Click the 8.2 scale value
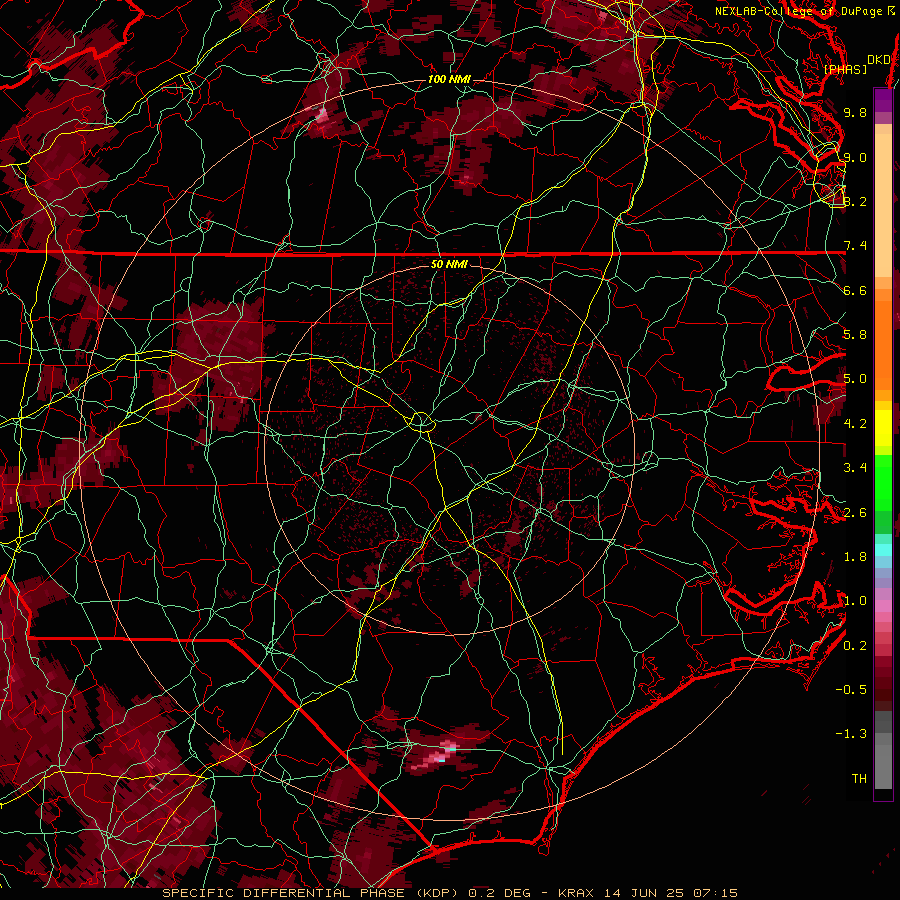The width and height of the screenshot is (900, 900). coord(855,201)
